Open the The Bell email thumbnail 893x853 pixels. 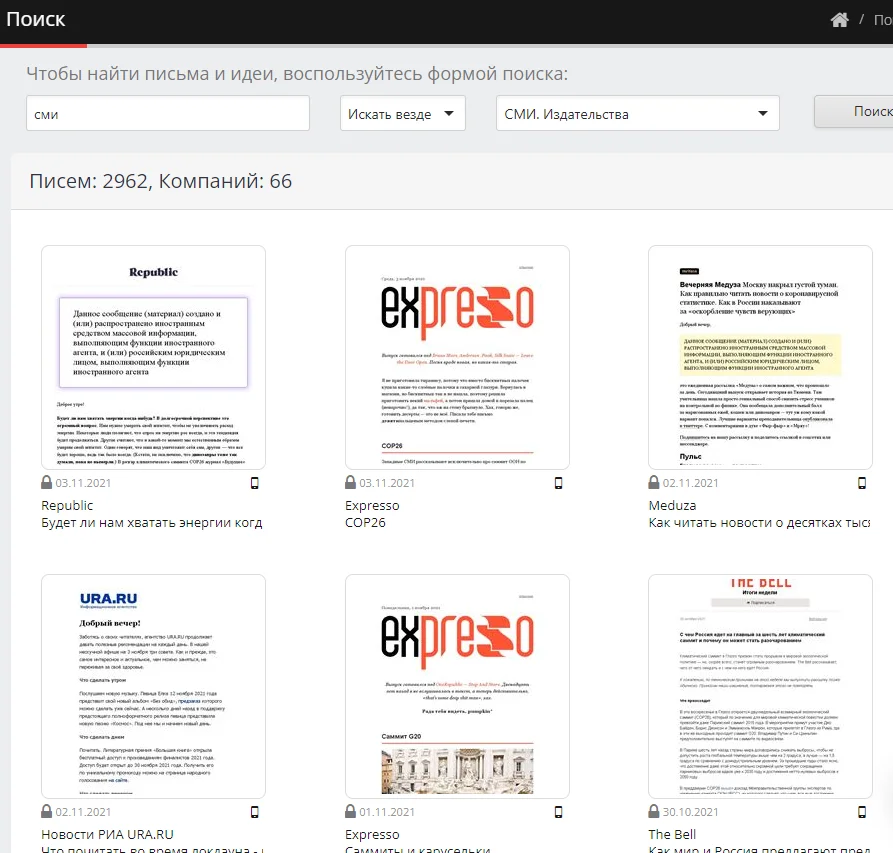760,686
